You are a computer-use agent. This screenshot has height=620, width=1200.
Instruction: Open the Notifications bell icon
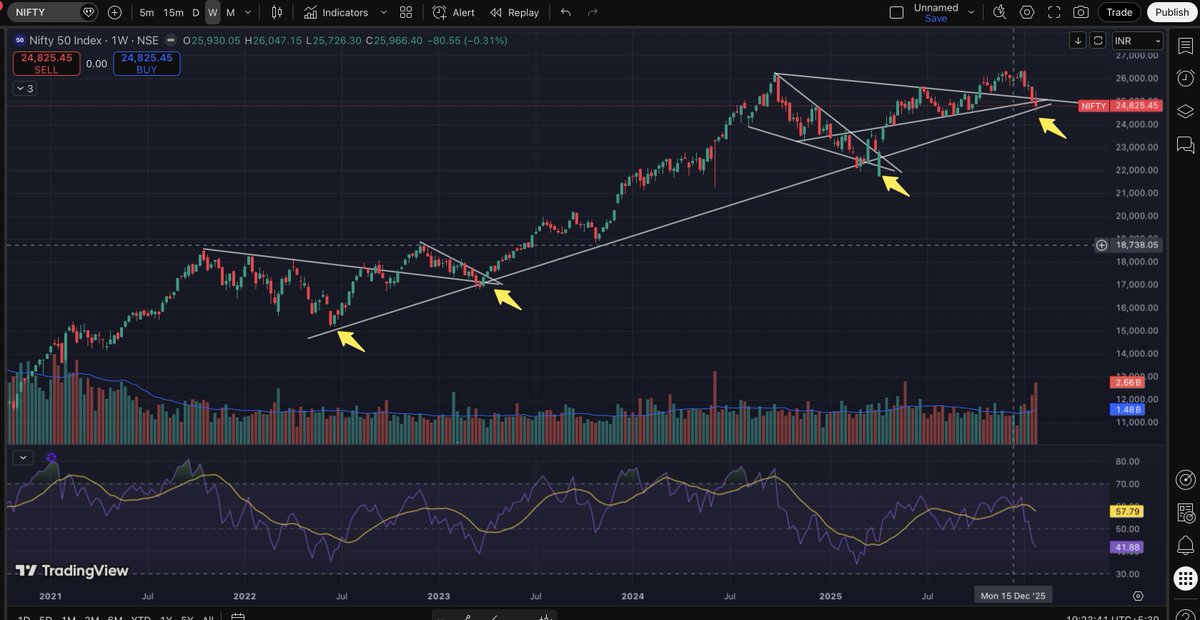coord(1185,545)
